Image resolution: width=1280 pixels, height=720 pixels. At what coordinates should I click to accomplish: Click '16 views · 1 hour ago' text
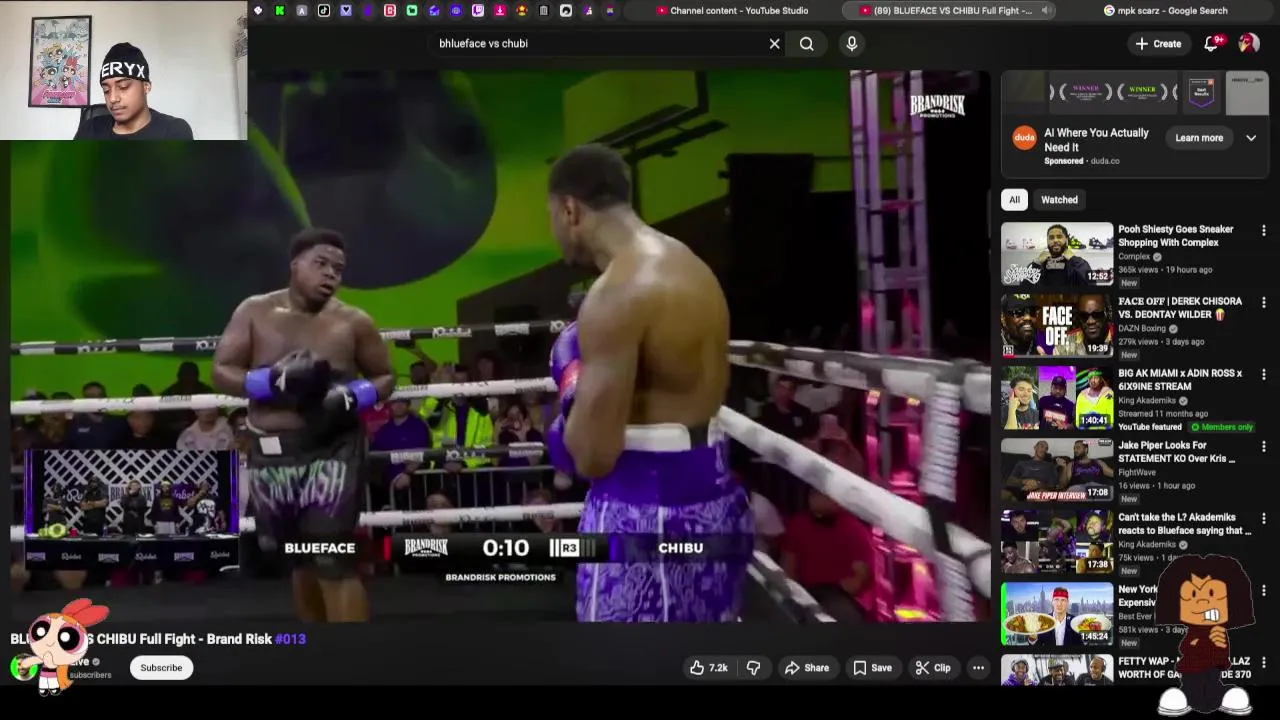click(x=1156, y=486)
